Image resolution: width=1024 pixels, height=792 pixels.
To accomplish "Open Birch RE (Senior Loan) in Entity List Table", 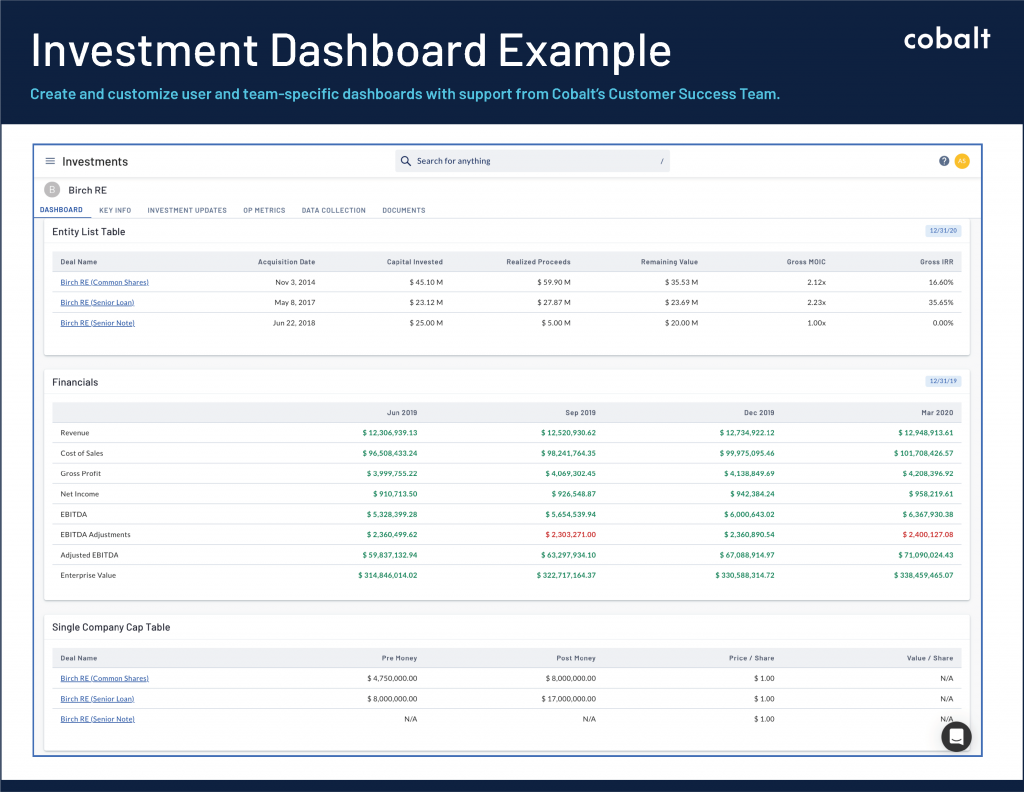I will [97, 302].
